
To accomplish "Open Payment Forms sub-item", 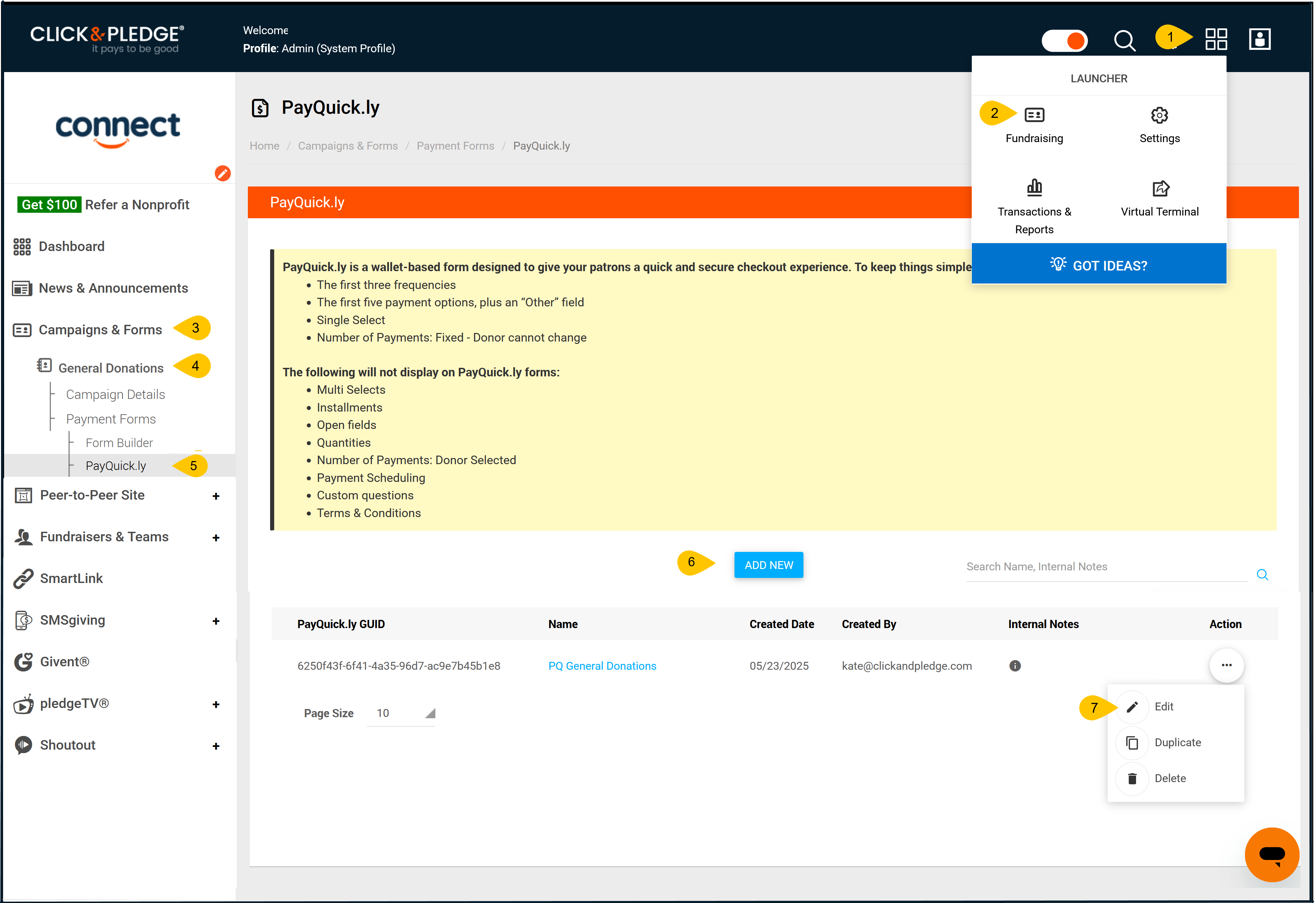I will point(111,419).
